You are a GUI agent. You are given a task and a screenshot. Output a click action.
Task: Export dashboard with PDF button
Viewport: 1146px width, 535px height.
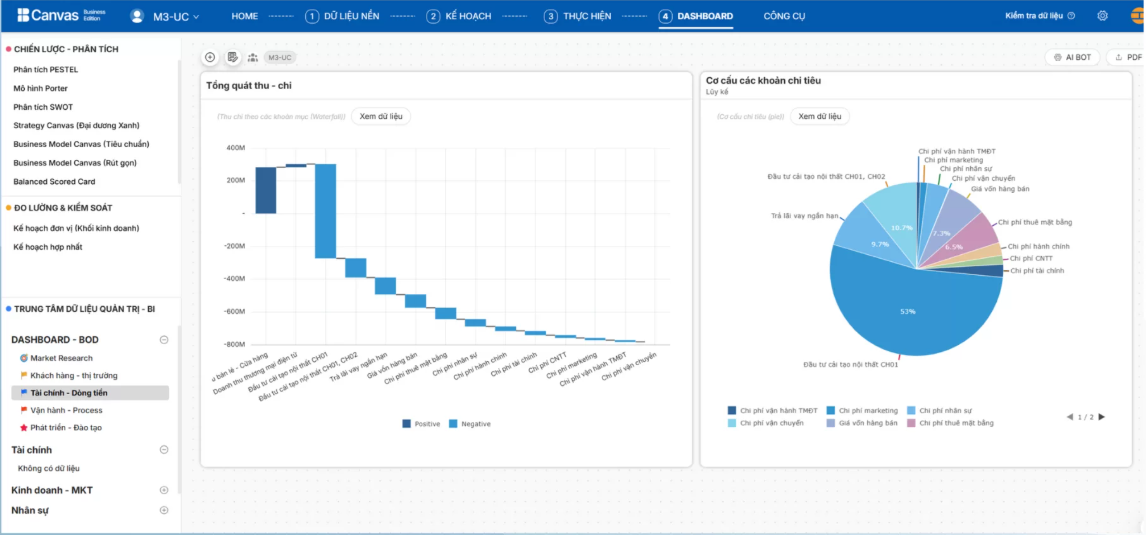(x=1128, y=57)
